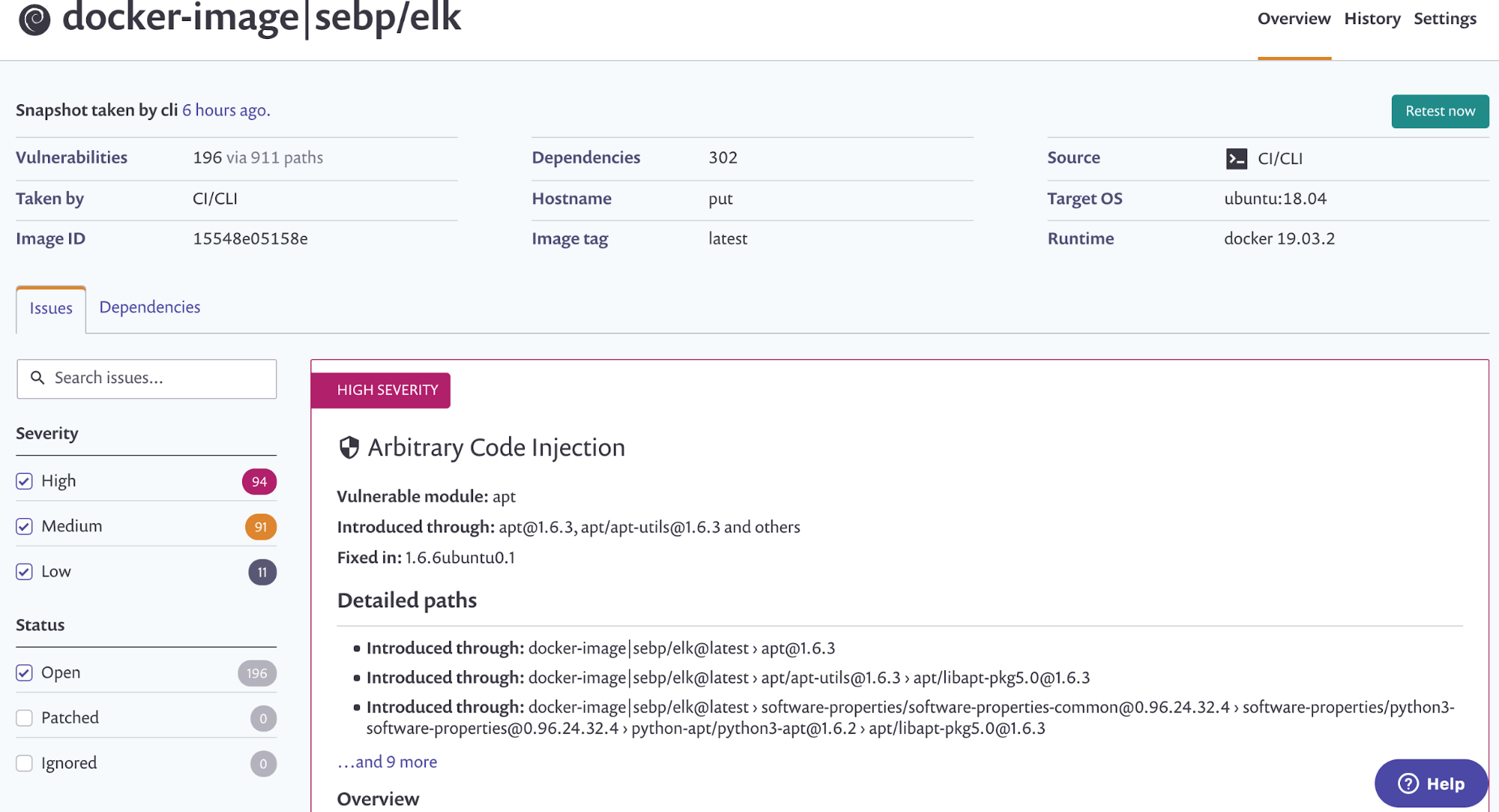
Task: Click the High count badge 94
Action: (x=259, y=482)
